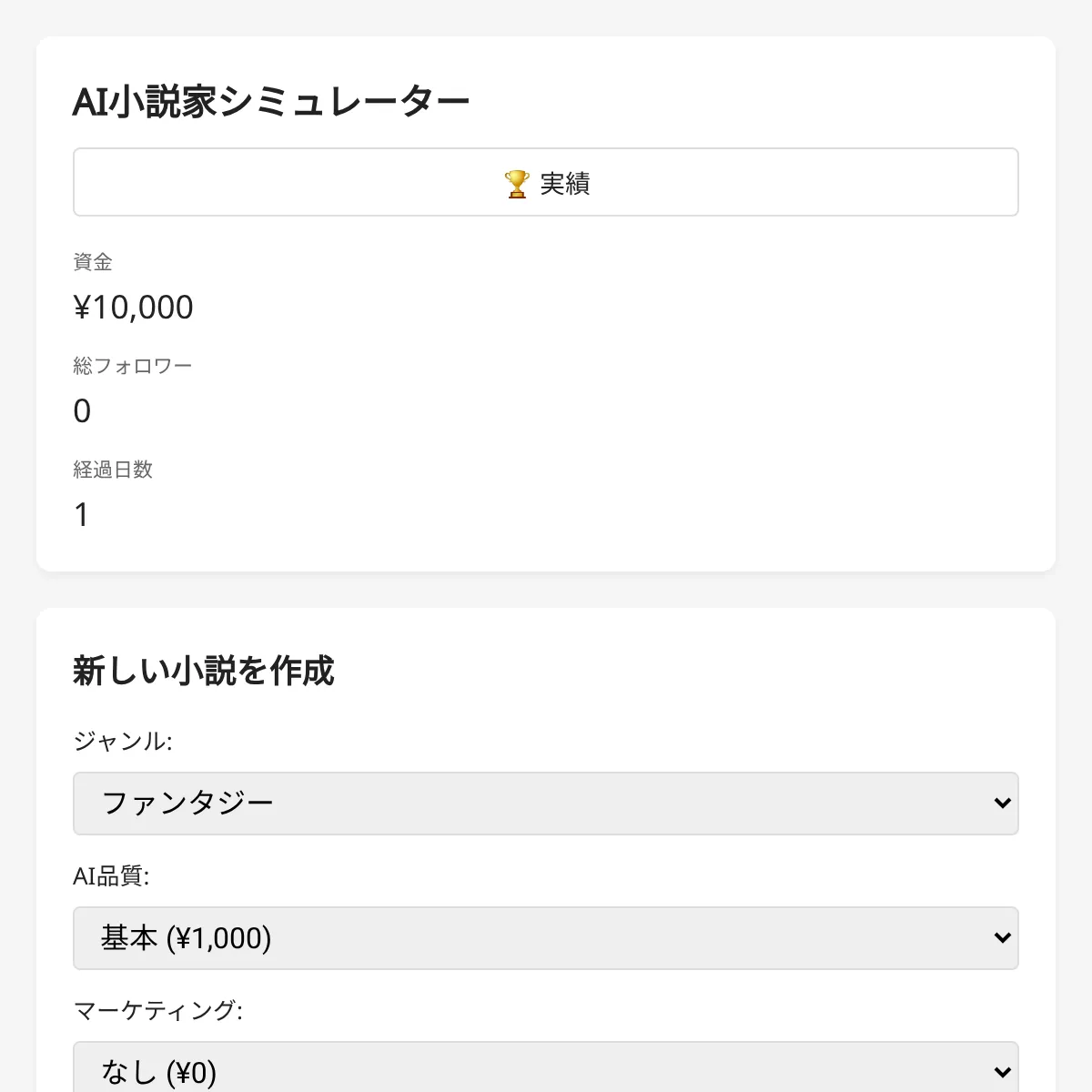Click the chevron arrow on the ファンタジー select
This screenshot has height=1092, width=1092.
[x=1002, y=804]
